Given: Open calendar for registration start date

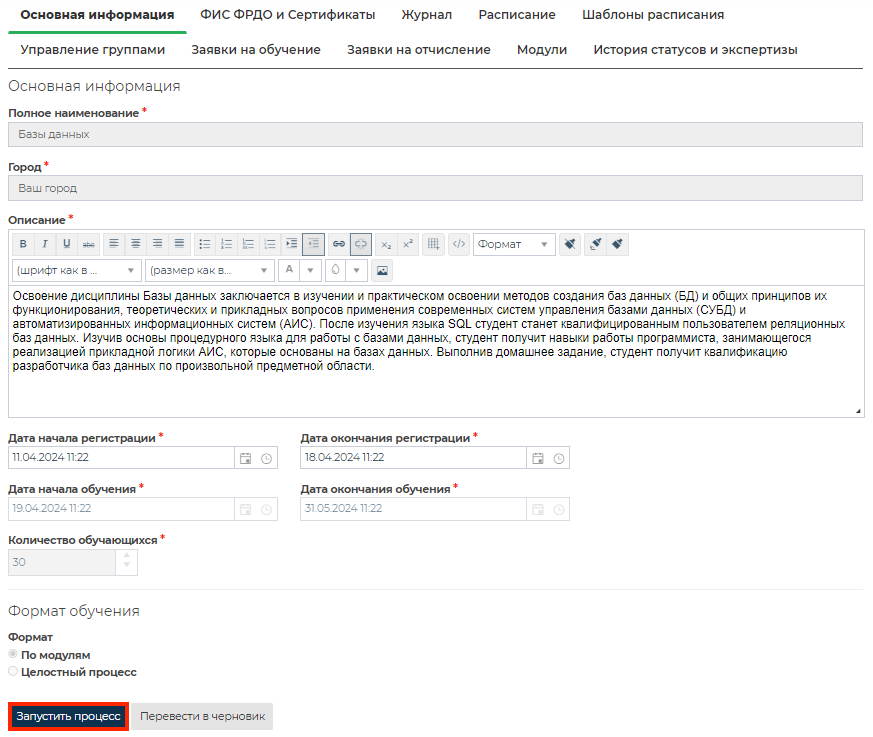Looking at the screenshot, I should point(245,458).
